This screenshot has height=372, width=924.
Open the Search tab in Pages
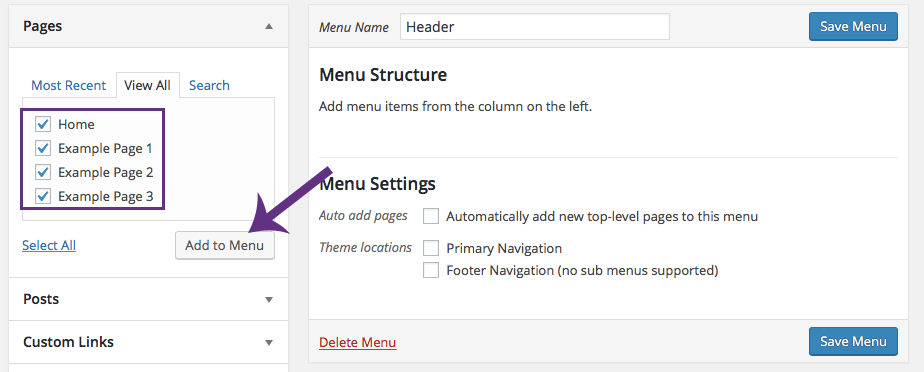click(209, 85)
